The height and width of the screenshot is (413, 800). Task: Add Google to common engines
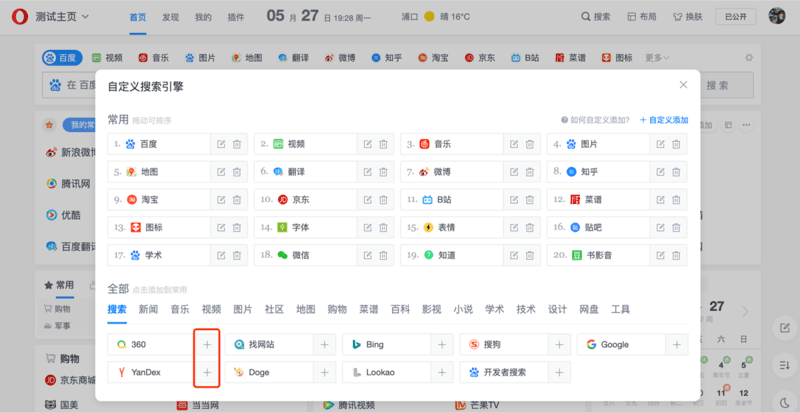tap(677, 344)
